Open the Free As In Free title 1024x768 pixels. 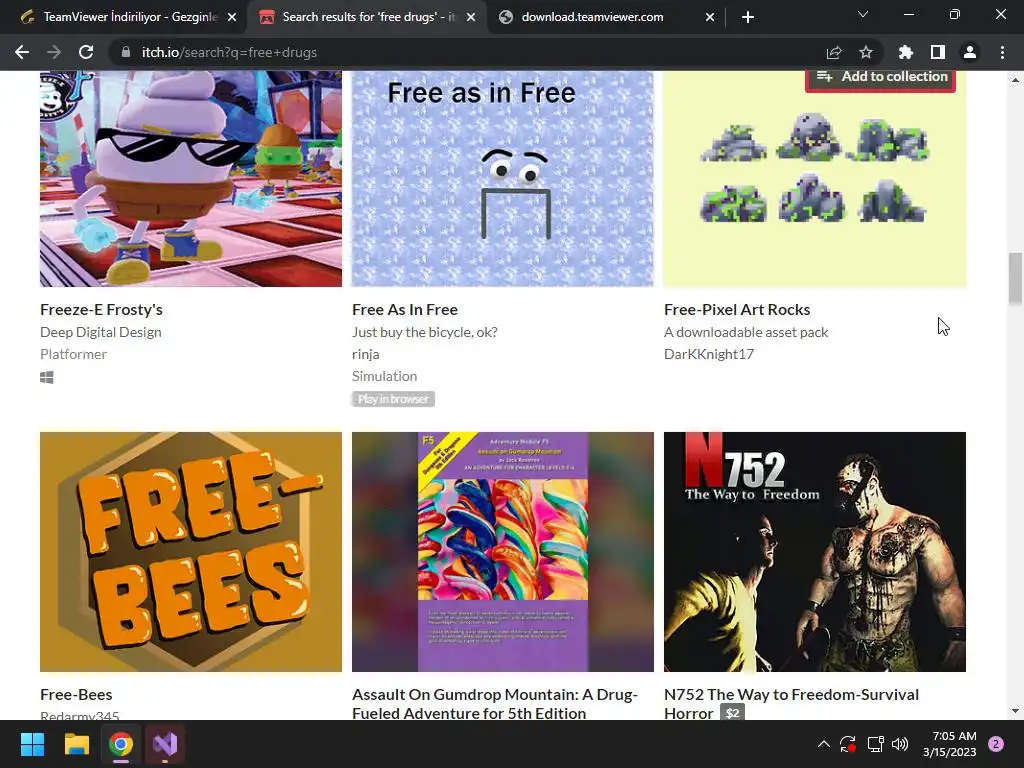point(405,310)
